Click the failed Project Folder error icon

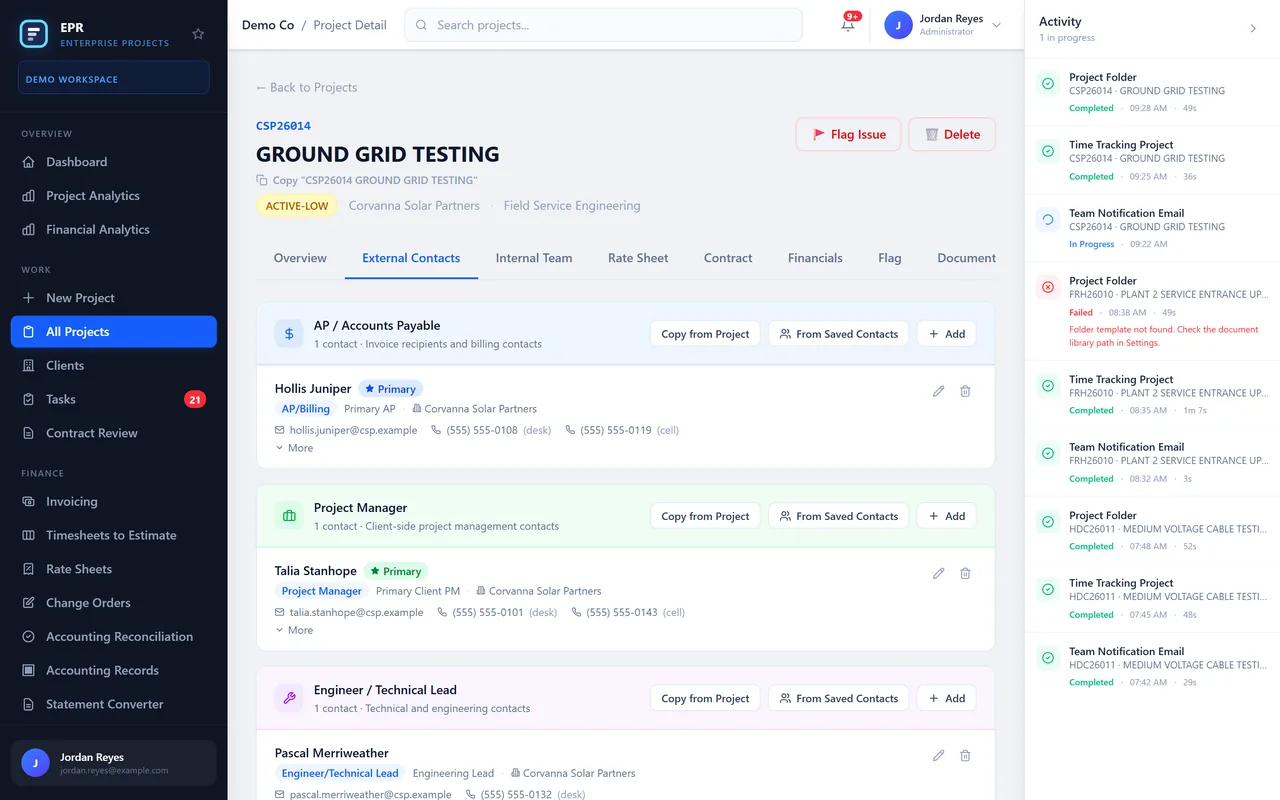[1048, 287]
